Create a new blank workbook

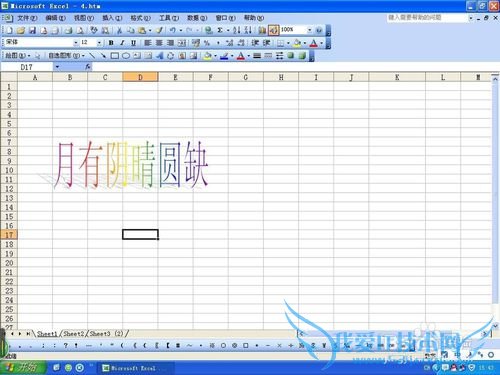pyautogui.click(x=9, y=31)
